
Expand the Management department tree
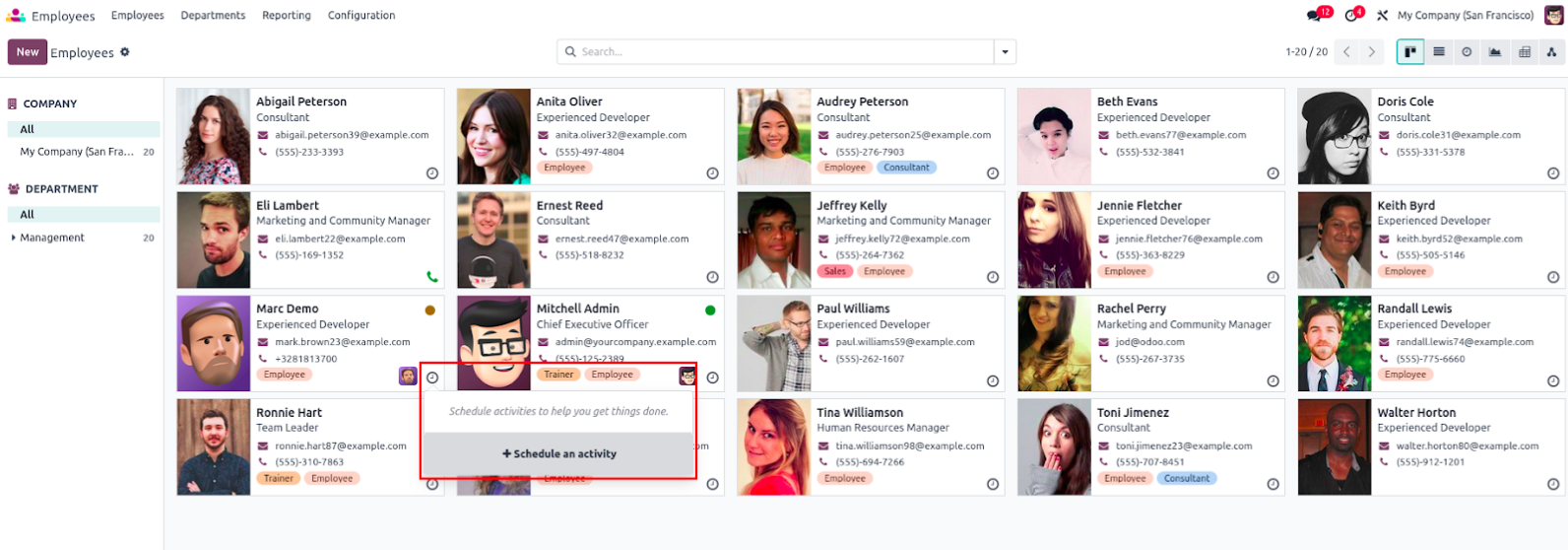14,238
